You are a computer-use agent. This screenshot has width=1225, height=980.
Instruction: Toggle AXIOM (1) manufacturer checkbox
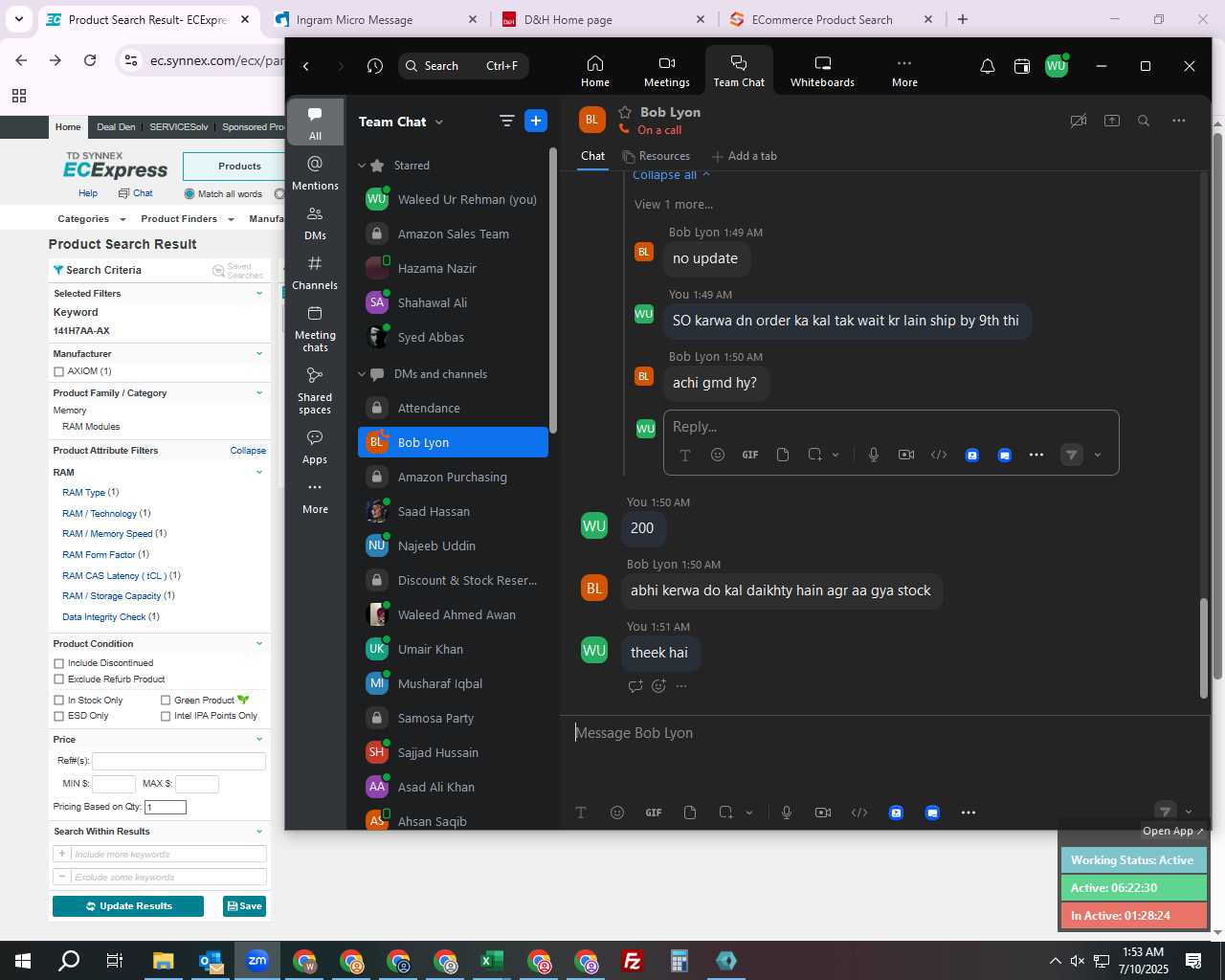pos(59,371)
